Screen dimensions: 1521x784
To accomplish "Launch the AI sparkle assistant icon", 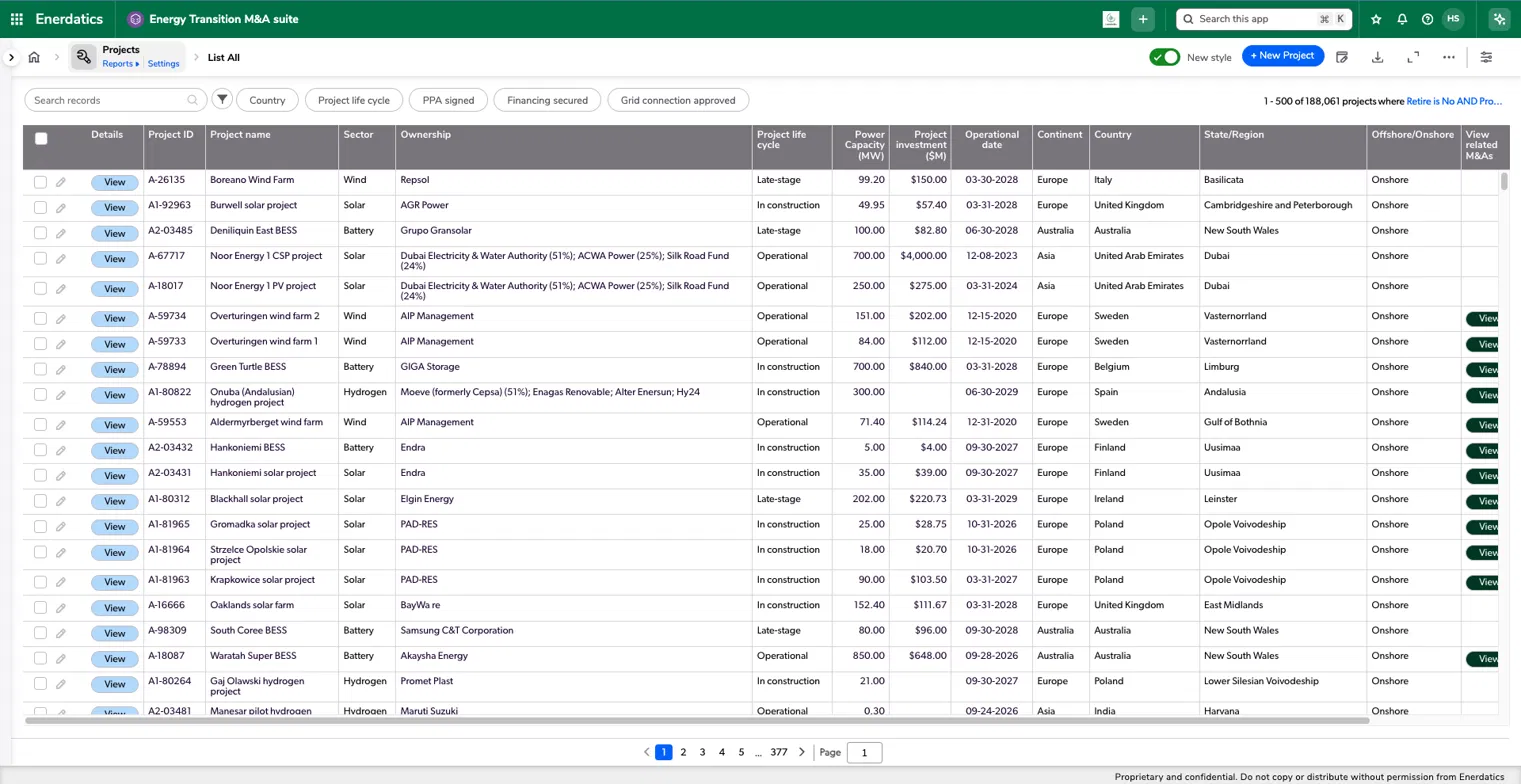I will click(1498, 19).
